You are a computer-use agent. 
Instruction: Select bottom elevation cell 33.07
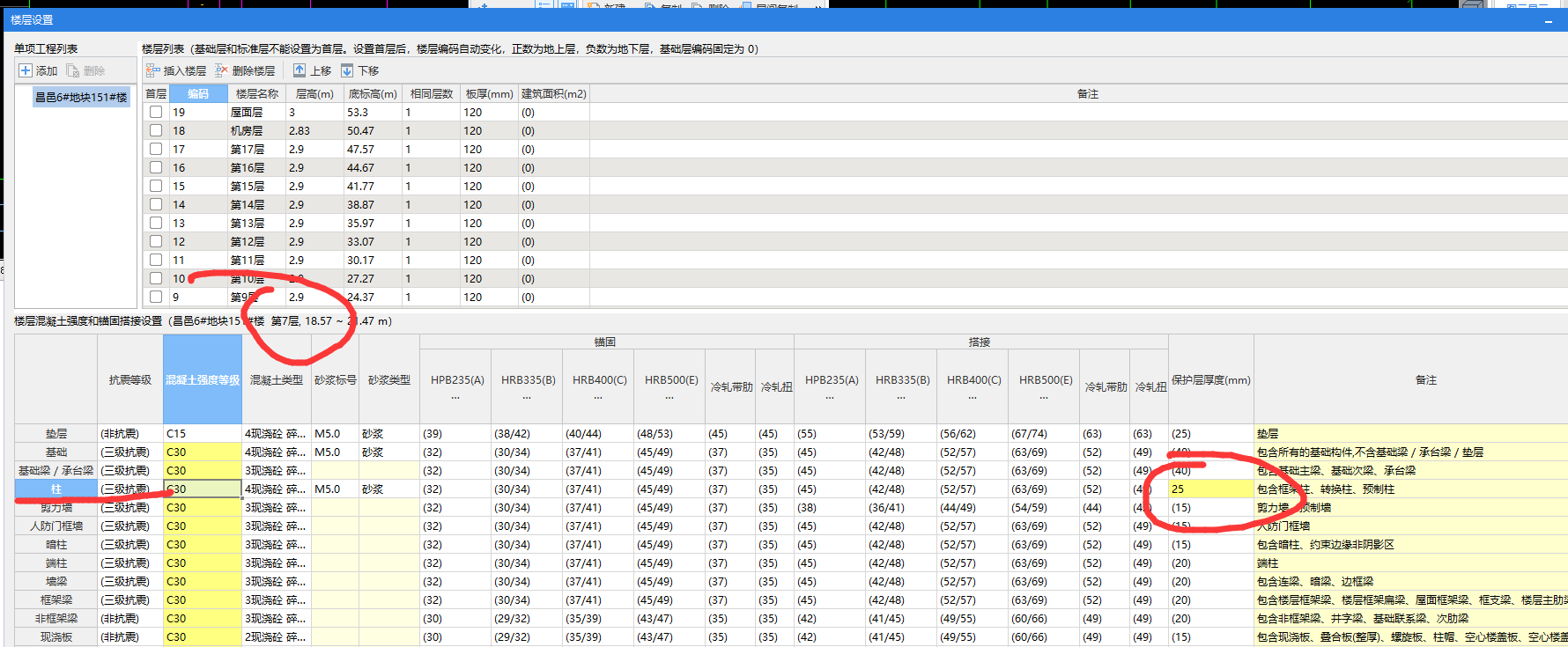373,241
